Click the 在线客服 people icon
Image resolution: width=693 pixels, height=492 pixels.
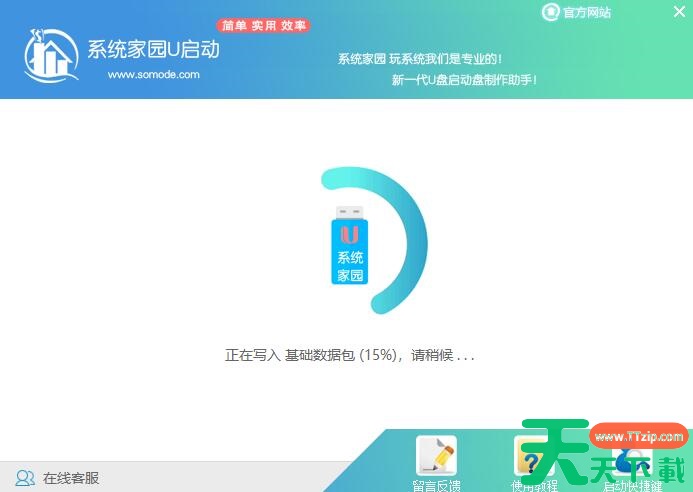point(25,478)
